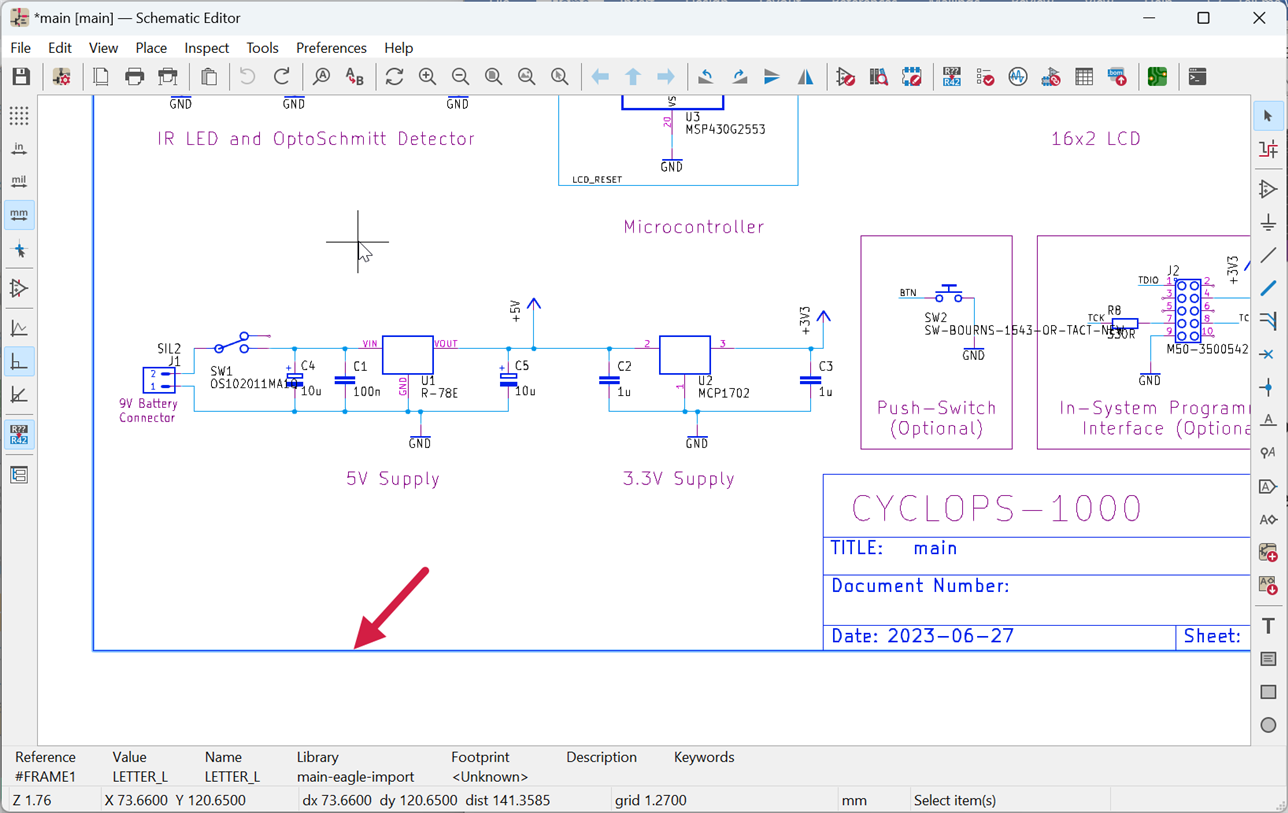Image resolution: width=1288 pixels, height=813 pixels.
Task: Activate zoom to selection tool
Action: (560, 77)
